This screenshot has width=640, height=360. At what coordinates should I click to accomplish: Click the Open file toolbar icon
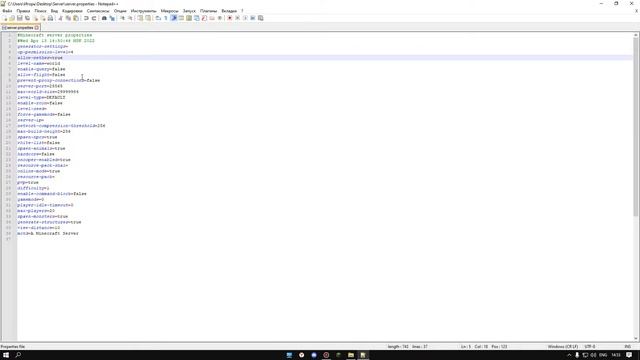[x=12, y=18]
